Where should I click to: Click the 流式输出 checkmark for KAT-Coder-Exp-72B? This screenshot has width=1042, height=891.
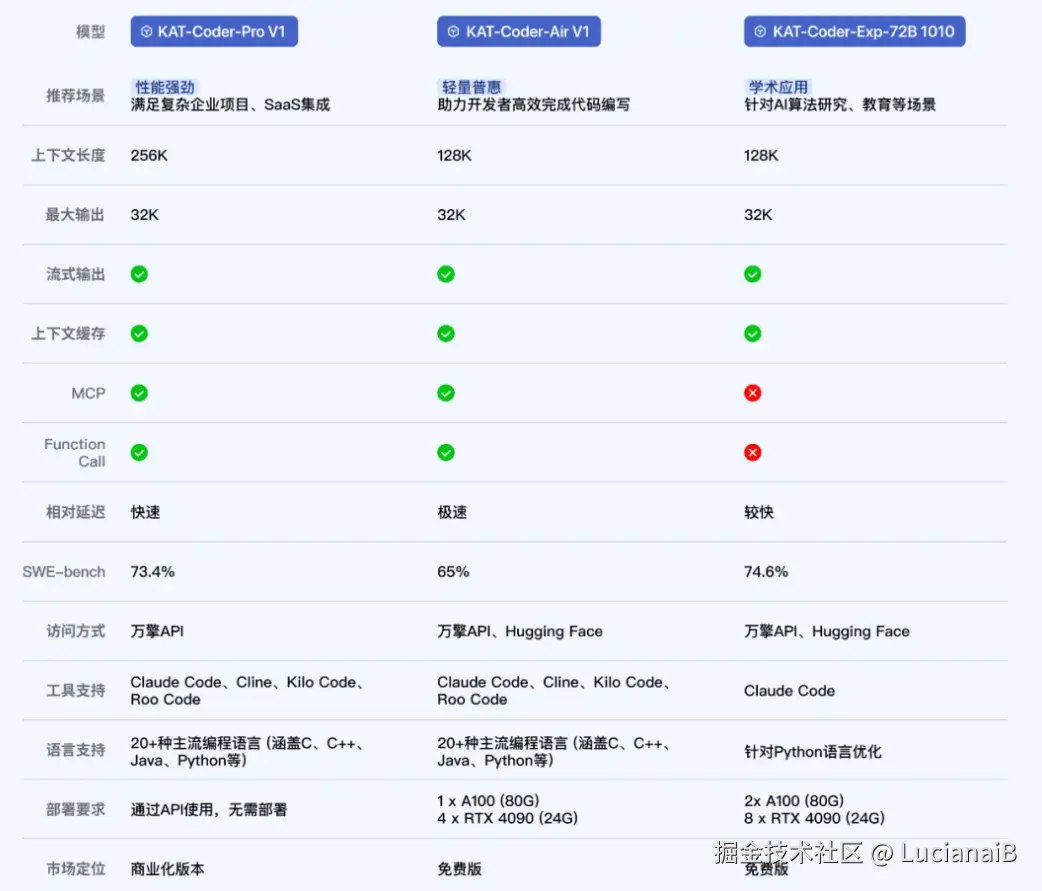(753, 274)
